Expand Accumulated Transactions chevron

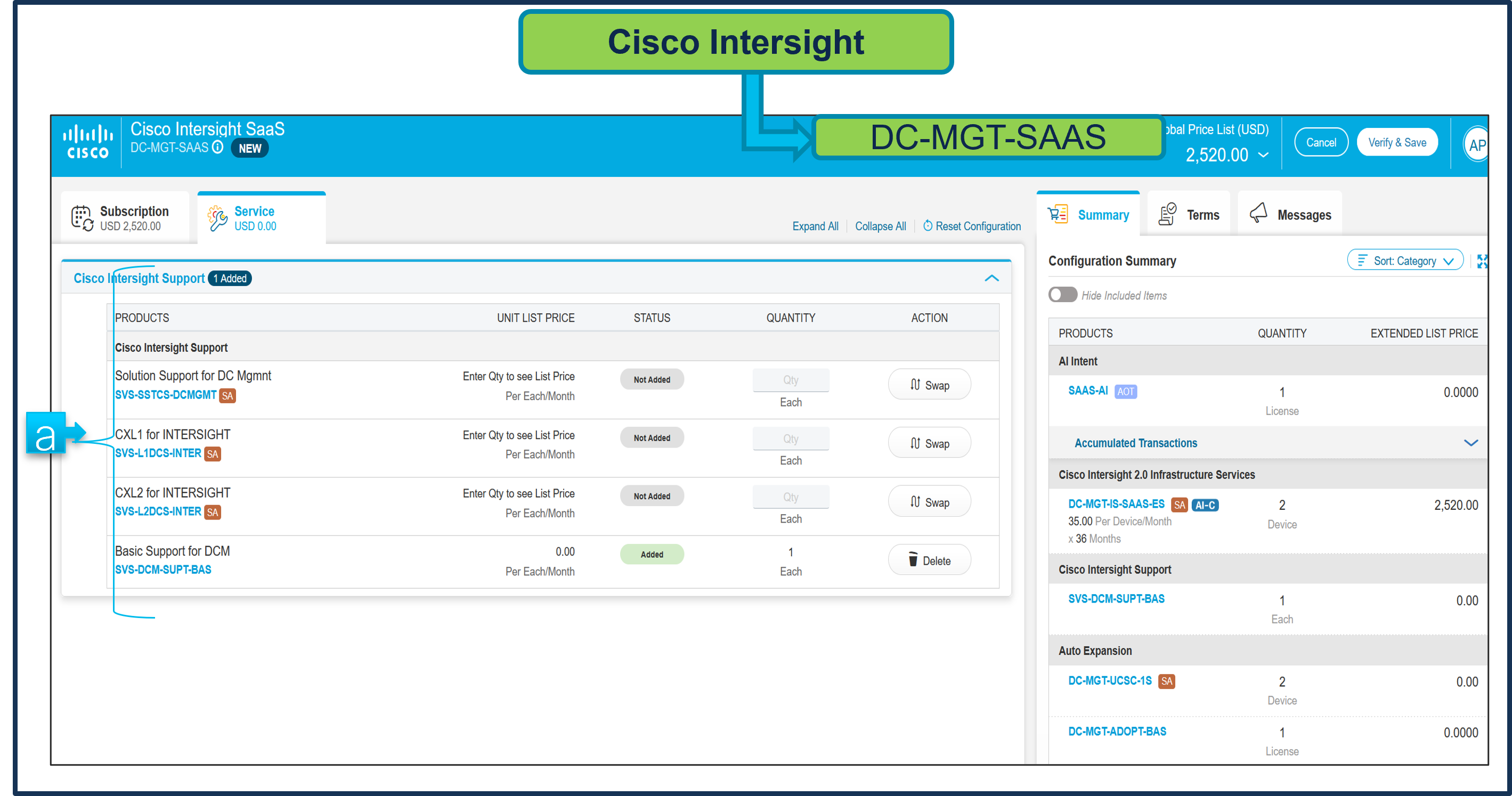(x=1470, y=443)
